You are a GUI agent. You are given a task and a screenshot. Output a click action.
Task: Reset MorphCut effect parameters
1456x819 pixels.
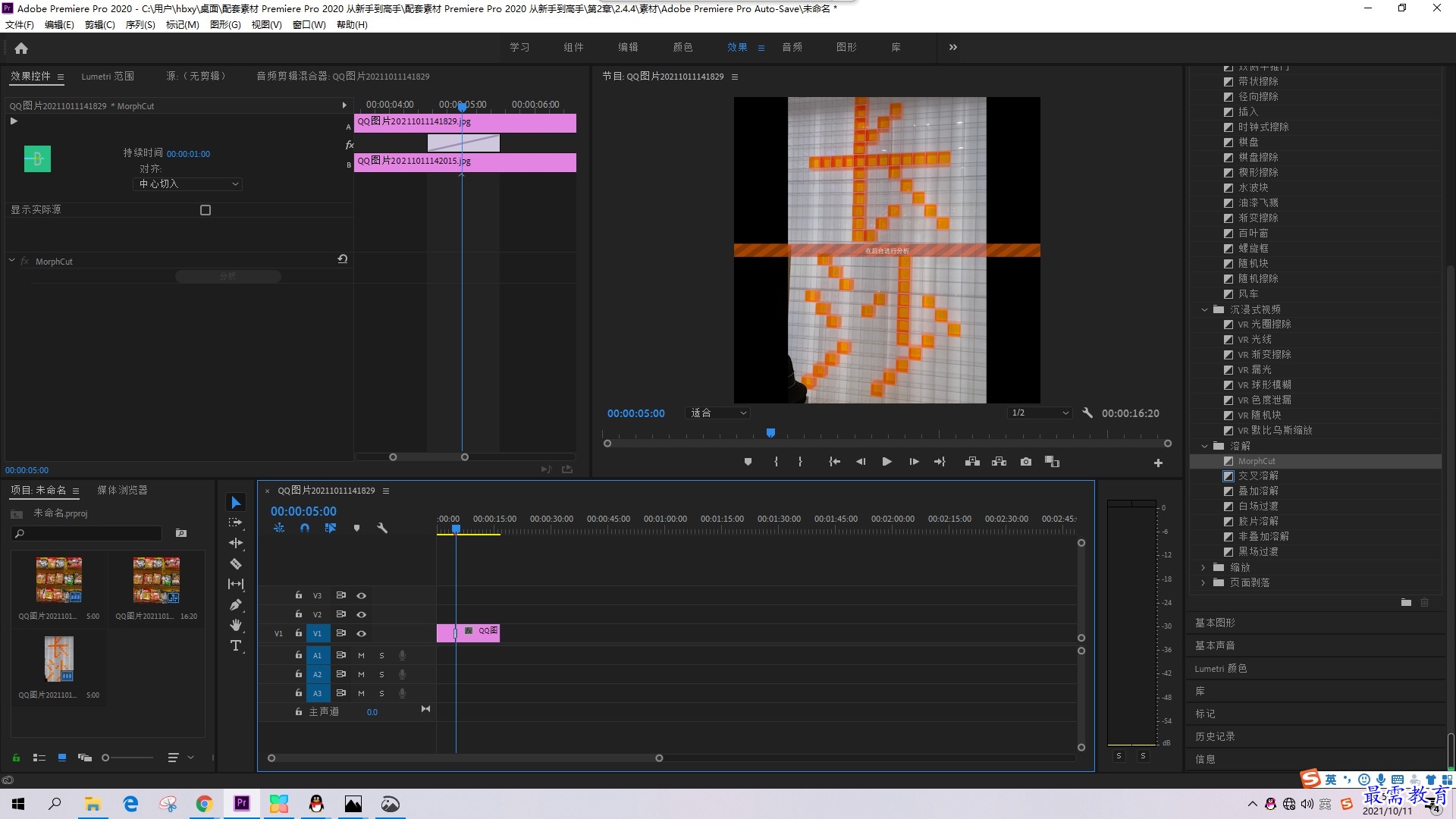point(343,259)
